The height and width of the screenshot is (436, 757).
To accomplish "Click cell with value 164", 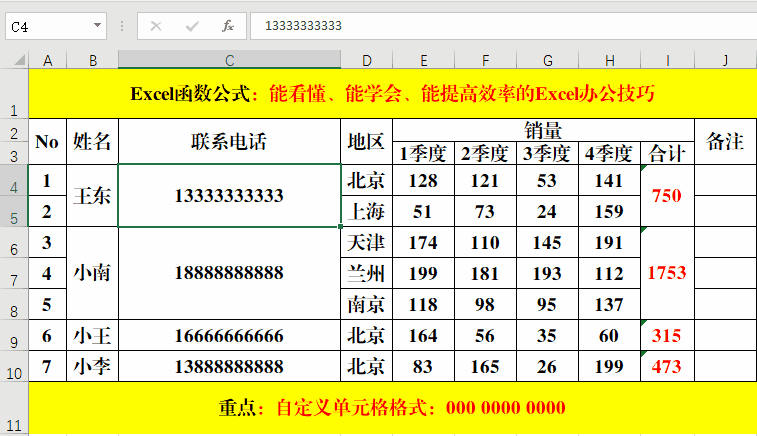I will click(x=423, y=335).
